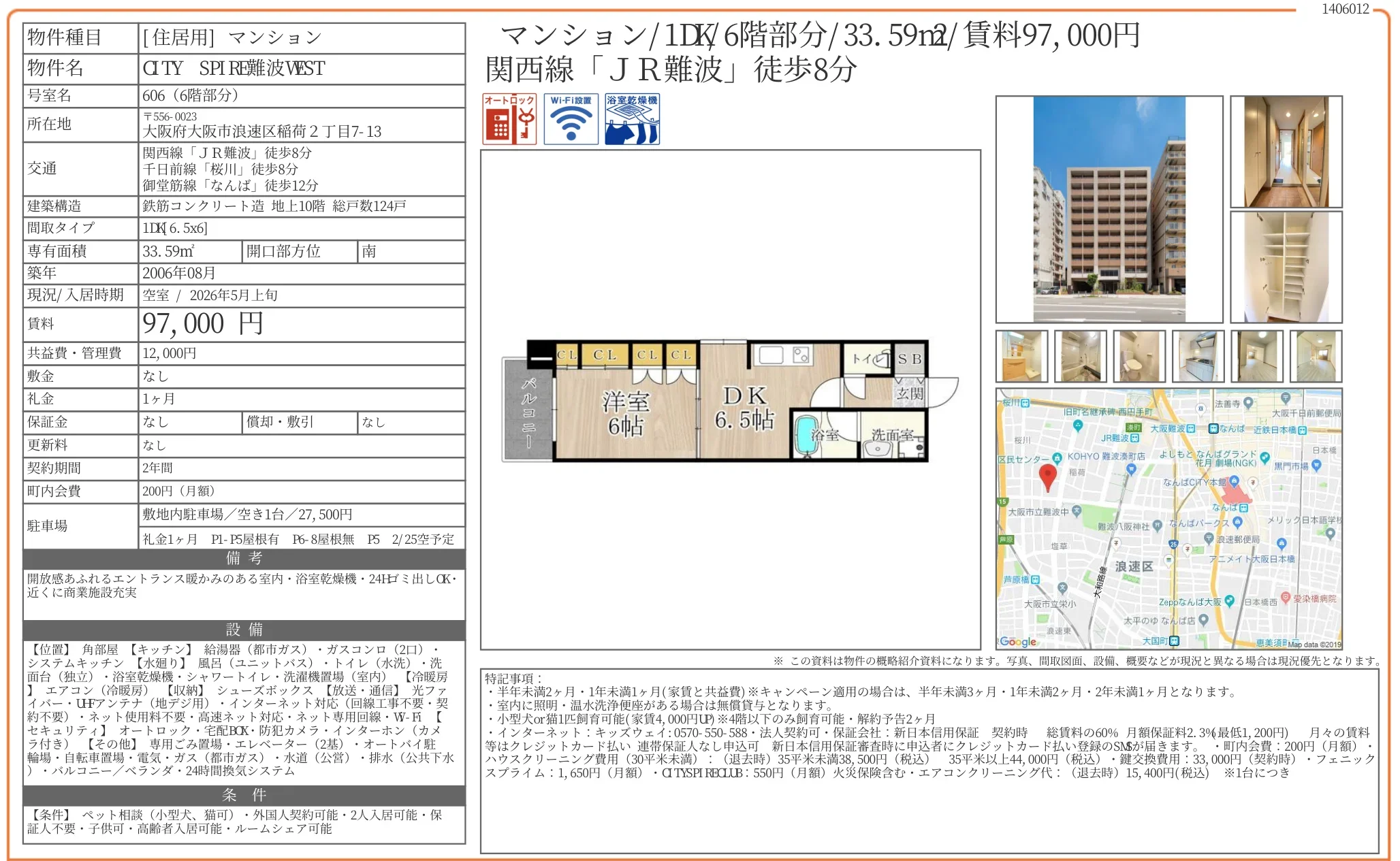Click the 備考 section header

pyautogui.click(x=244, y=559)
